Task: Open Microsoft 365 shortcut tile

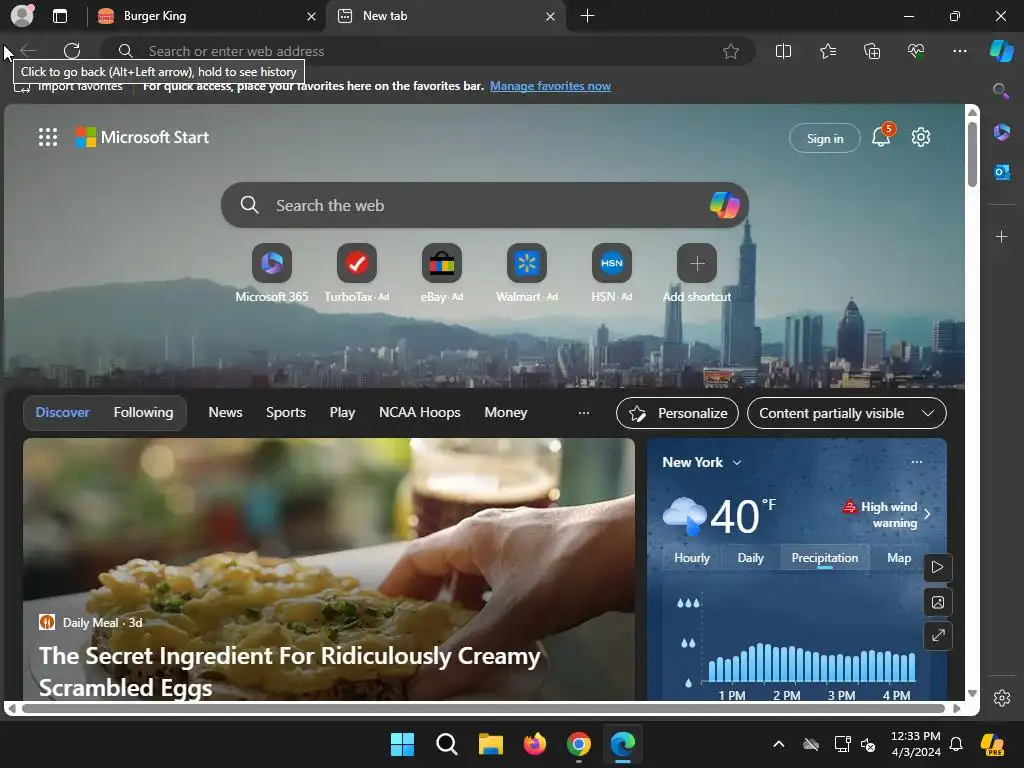Action: pyautogui.click(x=272, y=263)
